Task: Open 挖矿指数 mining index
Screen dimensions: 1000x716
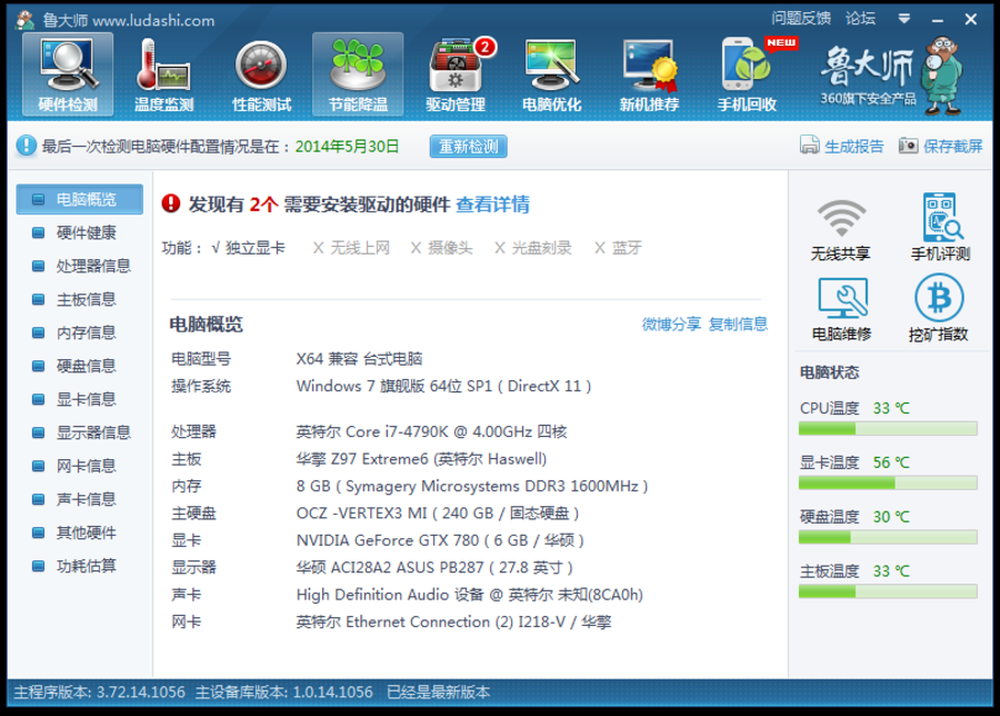Action: click(x=939, y=309)
